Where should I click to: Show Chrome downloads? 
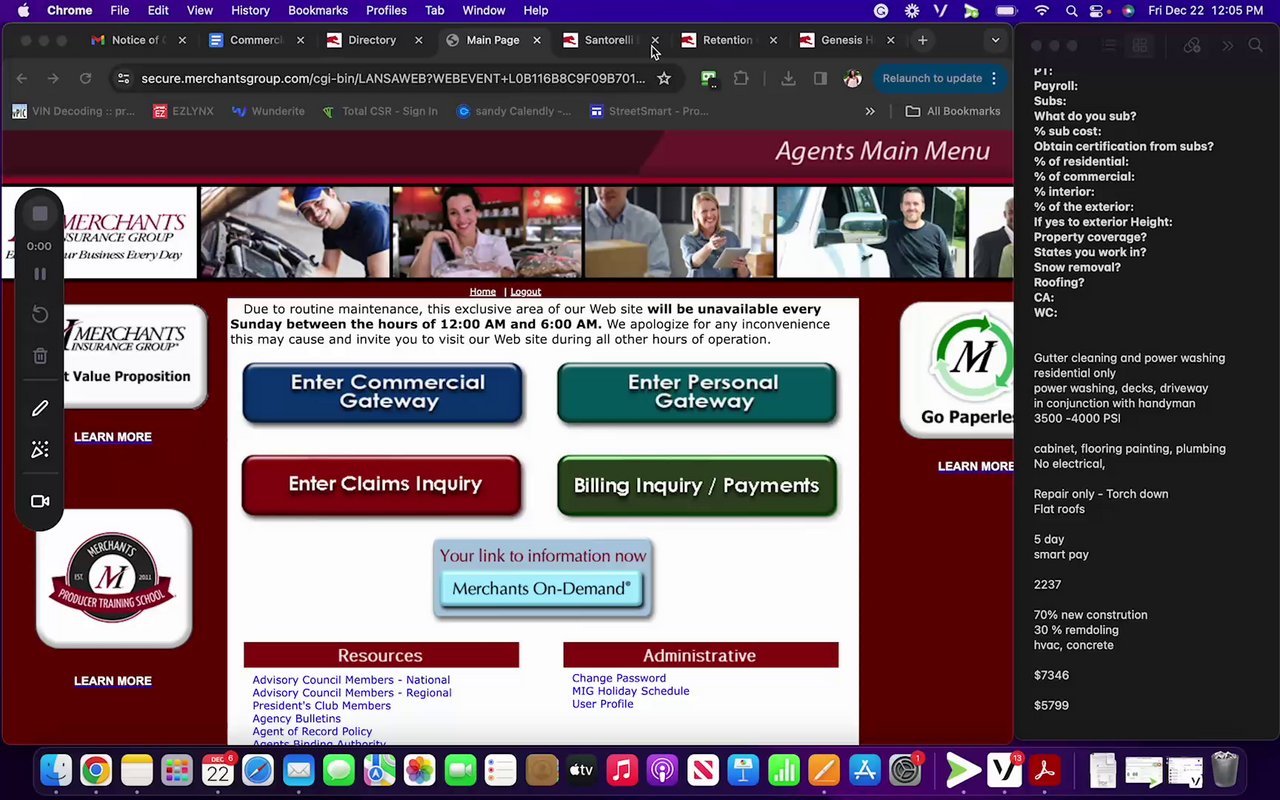click(788, 78)
